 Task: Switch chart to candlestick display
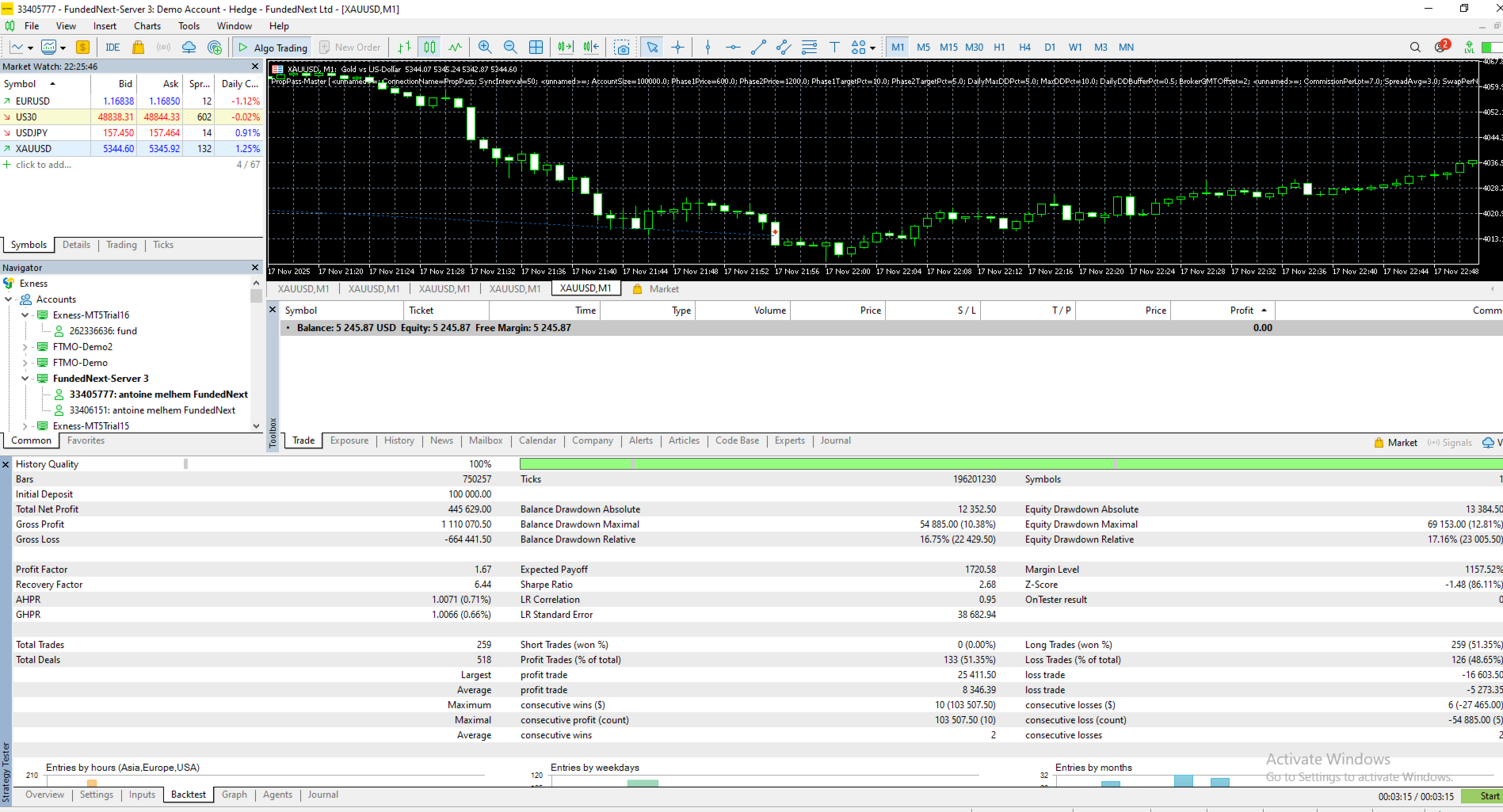tap(429, 48)
